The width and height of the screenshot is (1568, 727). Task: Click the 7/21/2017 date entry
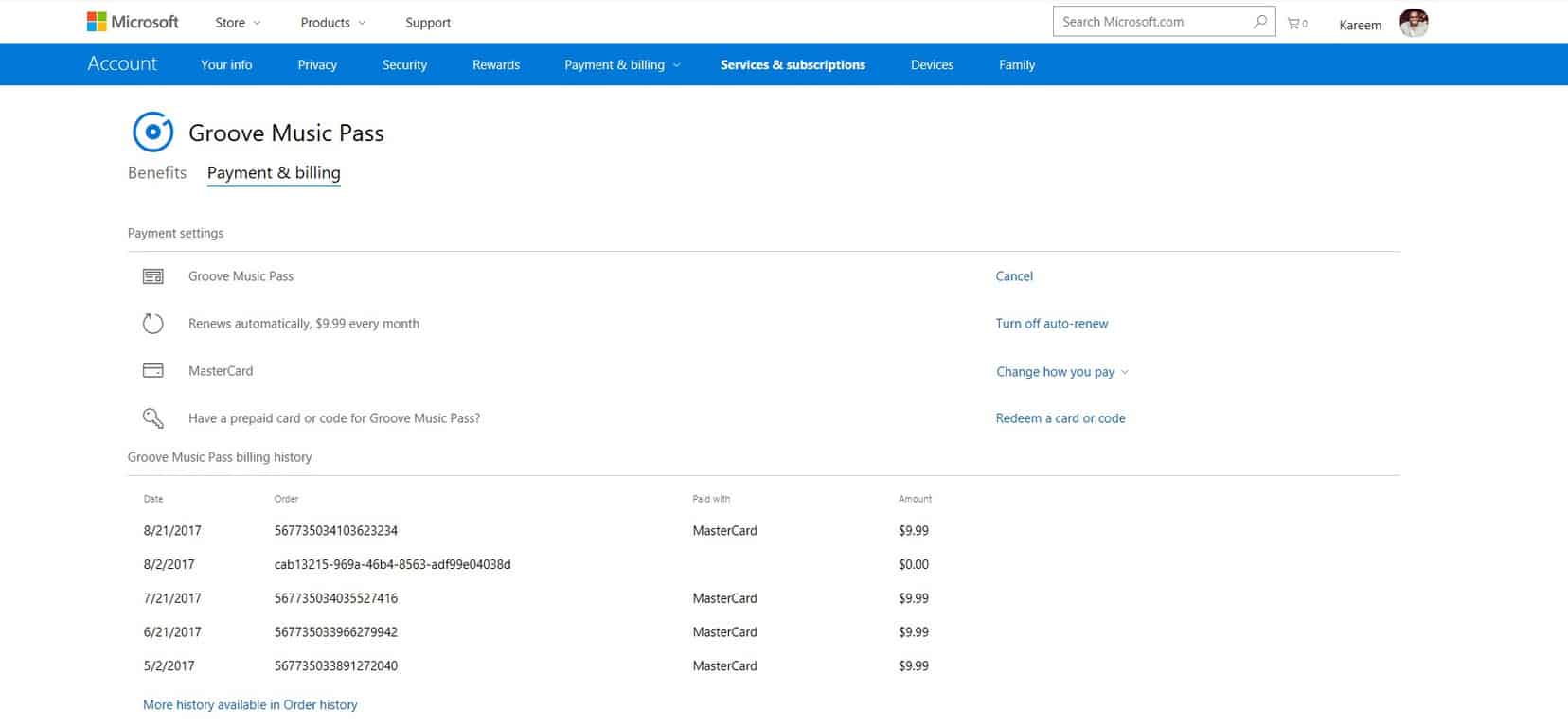coord(172,599)
